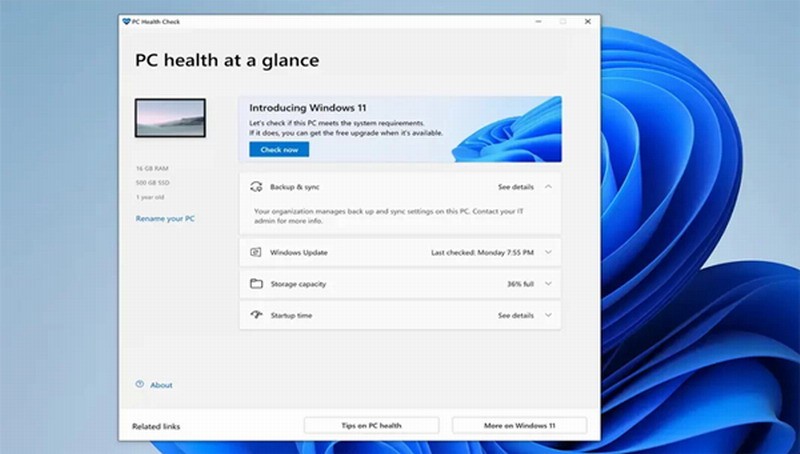Screen dimensions: 800x454
Task: Click the organization manages backup message text
Action: [389, 216]
